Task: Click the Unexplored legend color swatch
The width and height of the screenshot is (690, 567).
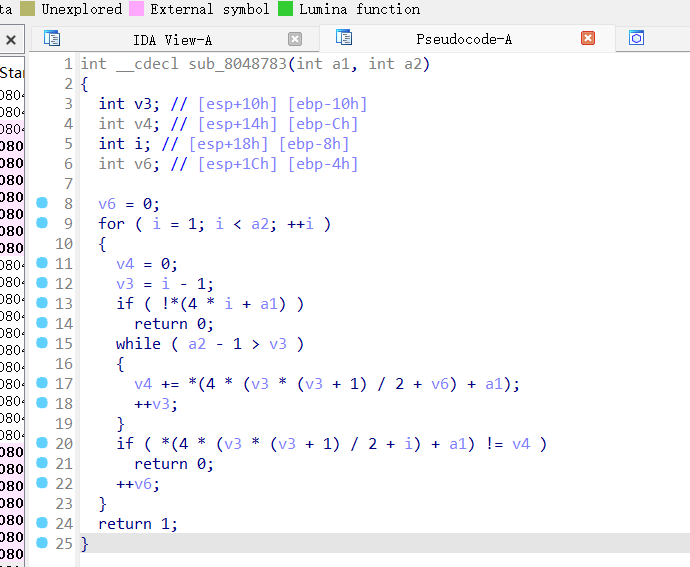Action: 27,8
